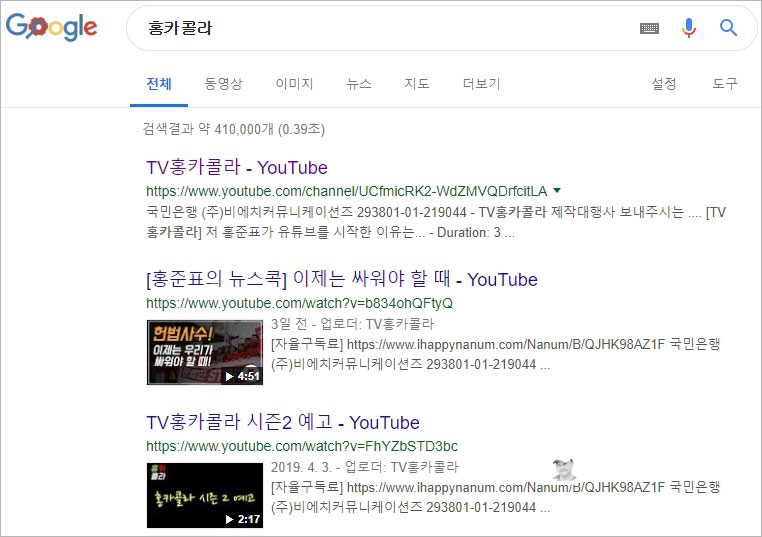Viewport: 762px width, 537px height.
Task: Open the 지도 tab
Action: point(417,84)
